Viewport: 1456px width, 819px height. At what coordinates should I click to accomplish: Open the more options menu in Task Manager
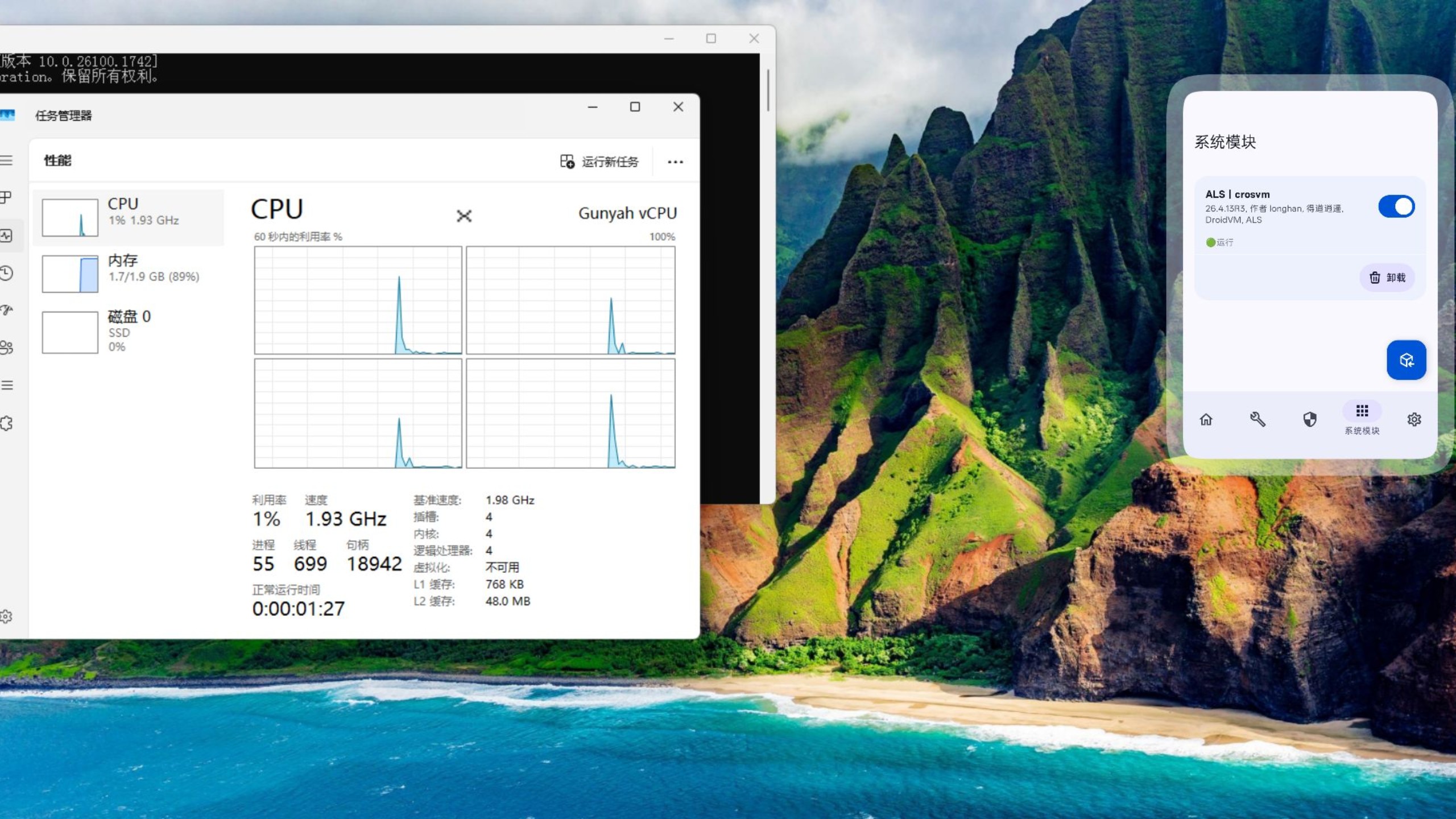click(x=676, y=162)
